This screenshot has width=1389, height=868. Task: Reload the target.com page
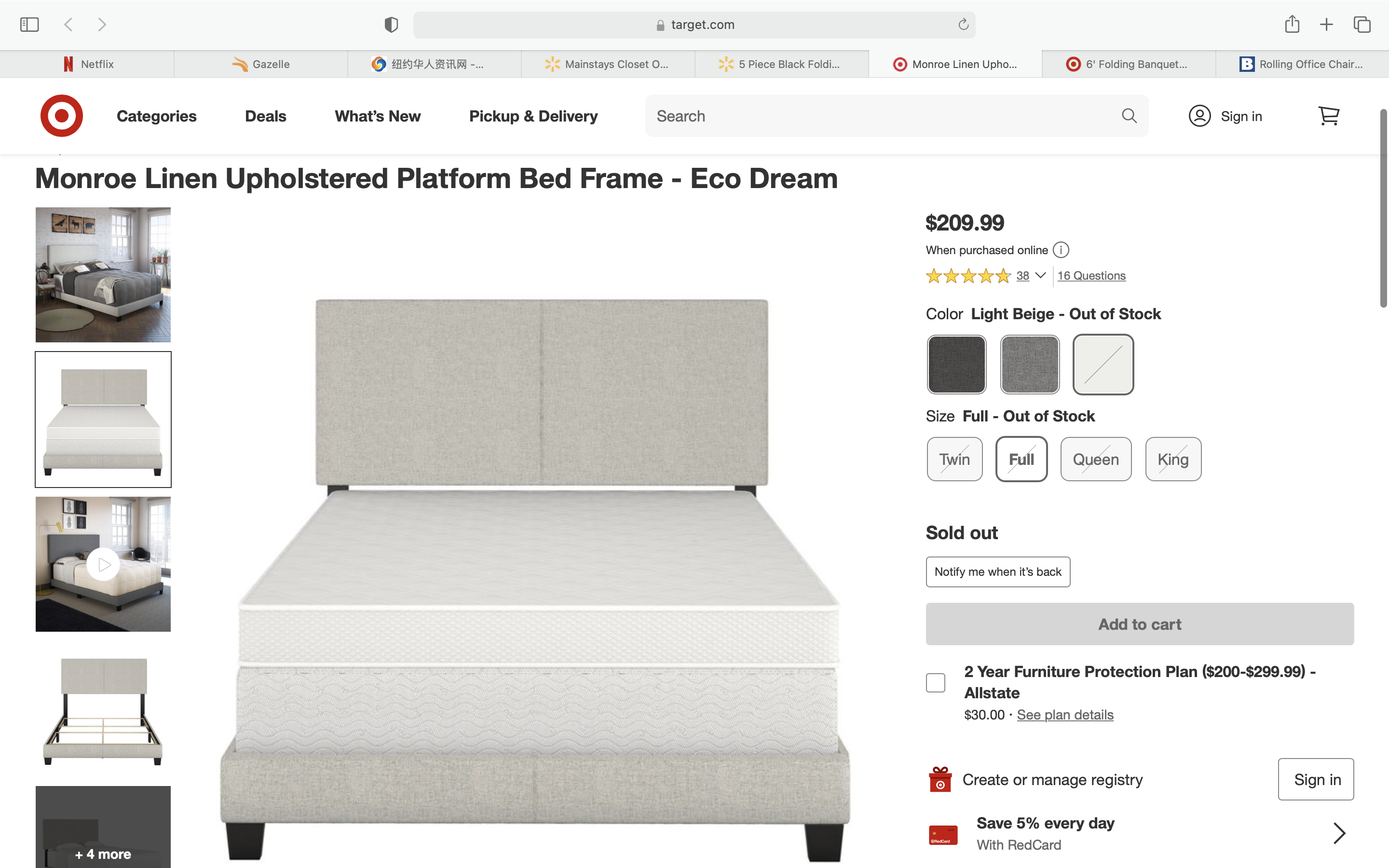point(963,25)
